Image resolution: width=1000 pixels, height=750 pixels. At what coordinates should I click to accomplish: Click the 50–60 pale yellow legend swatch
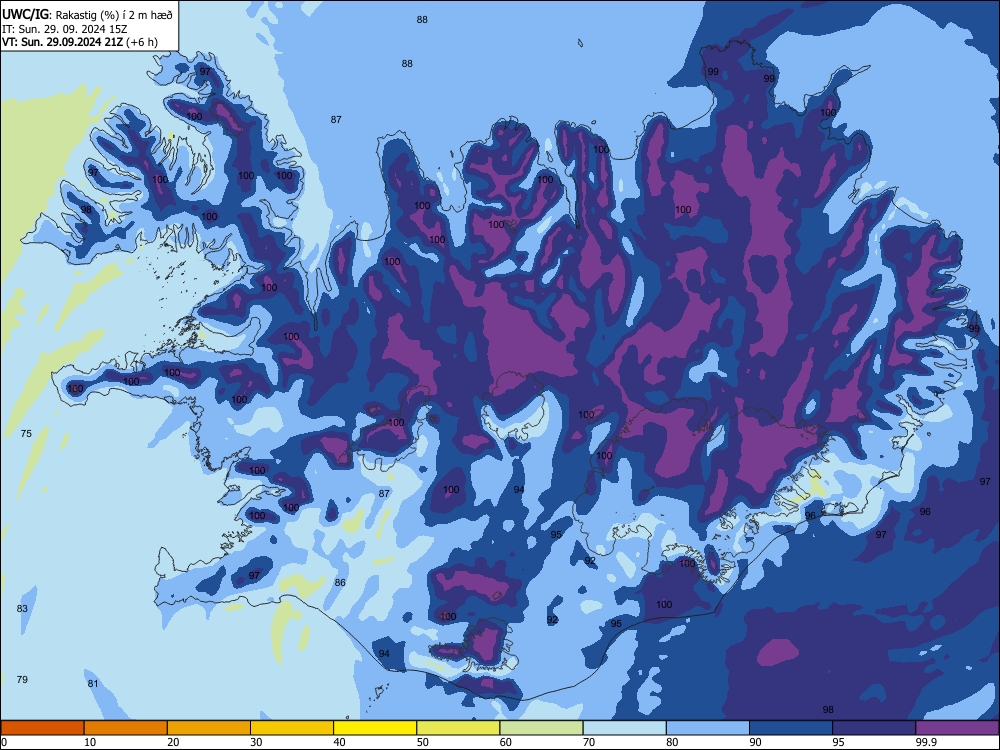point(459,728)
